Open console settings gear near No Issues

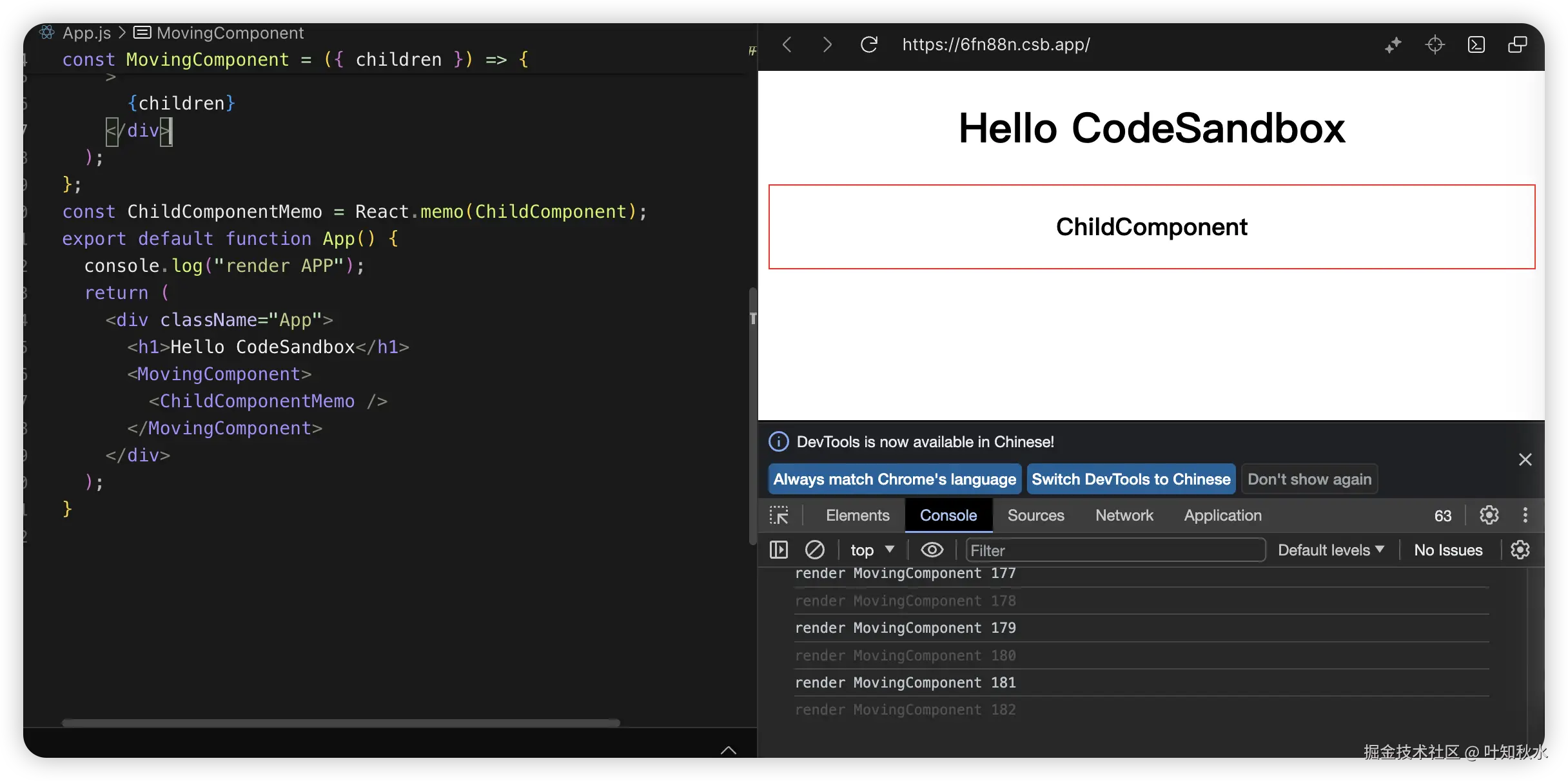click(1520, 550)
